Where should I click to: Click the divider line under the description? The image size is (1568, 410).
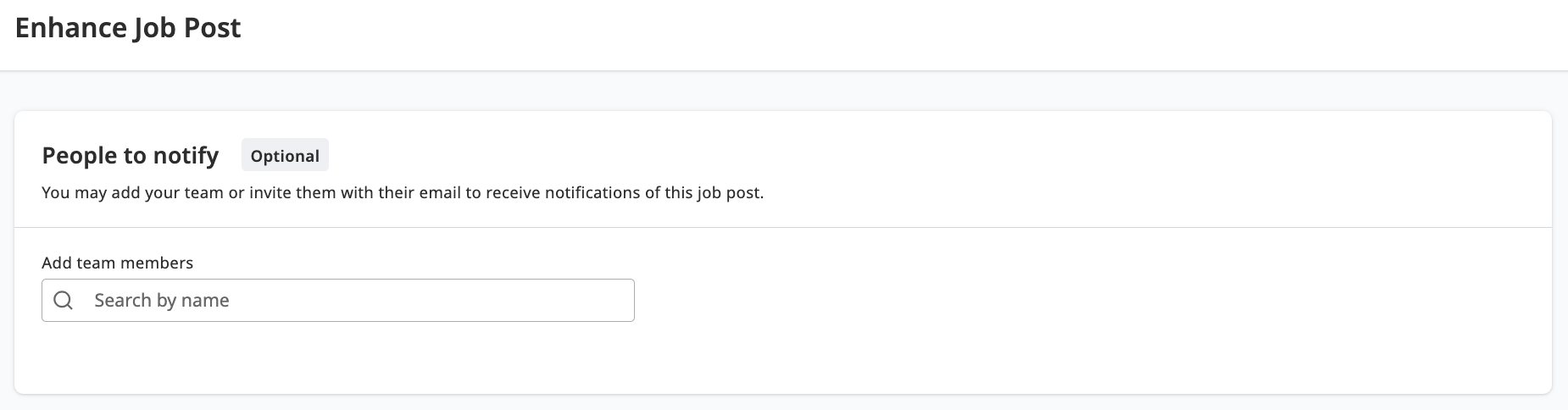[x=783, y=227]
